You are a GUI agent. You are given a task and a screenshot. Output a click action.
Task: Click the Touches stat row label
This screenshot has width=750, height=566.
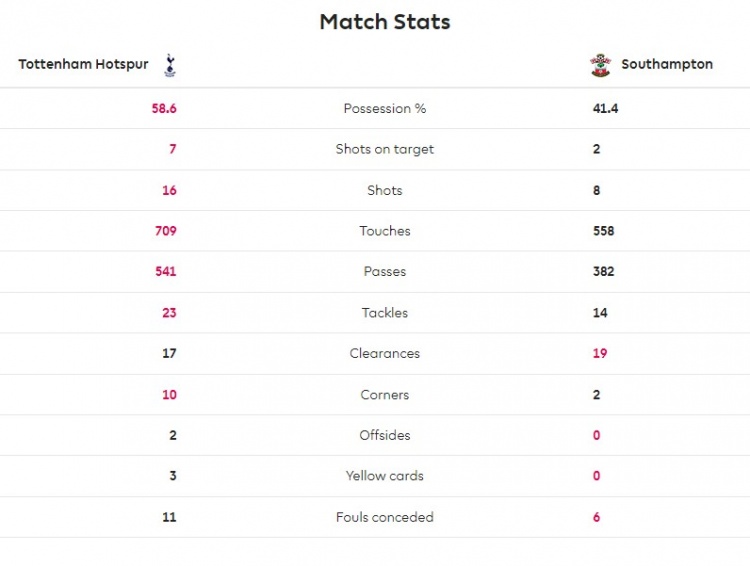click(x=385, y=231)
